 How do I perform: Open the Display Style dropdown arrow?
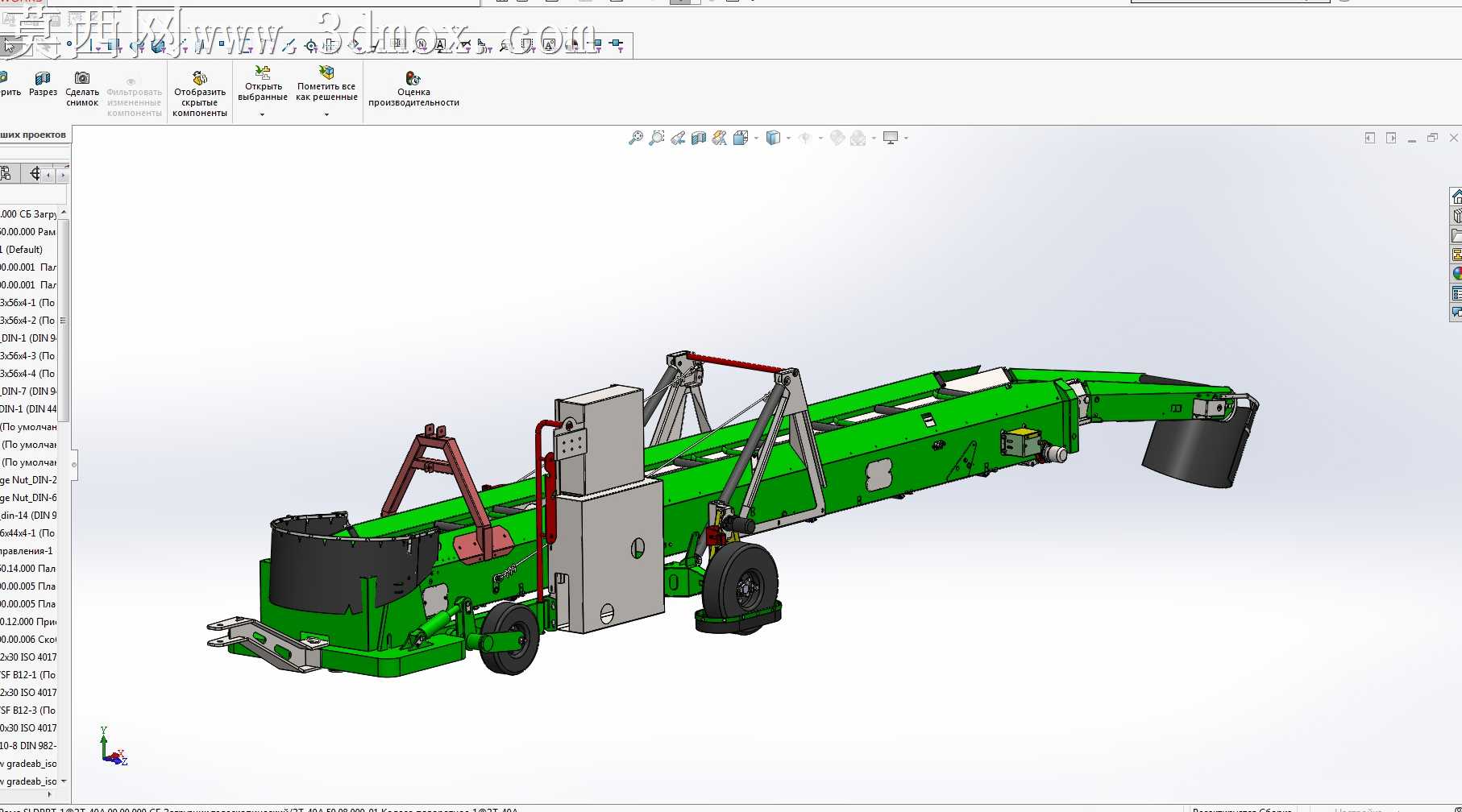pos(788,138)
